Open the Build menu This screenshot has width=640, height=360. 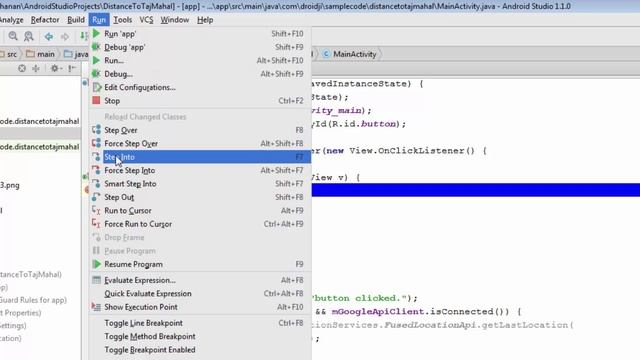76,20
